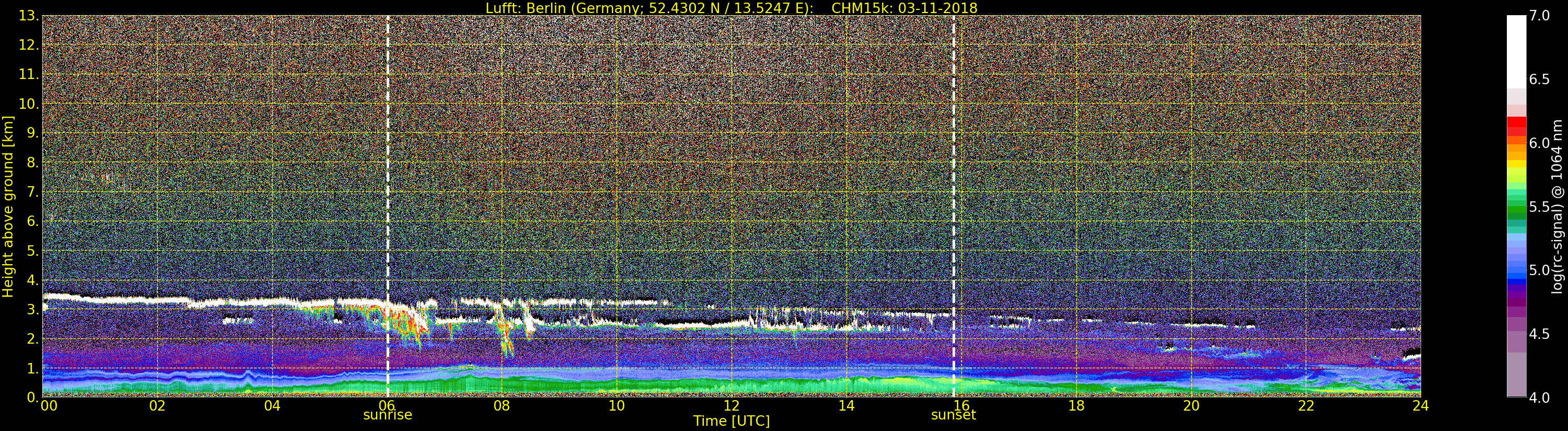Click the white dashed sunrise line
The height and width of the screenshot is (431, 1568).
(x=388, y=206)
